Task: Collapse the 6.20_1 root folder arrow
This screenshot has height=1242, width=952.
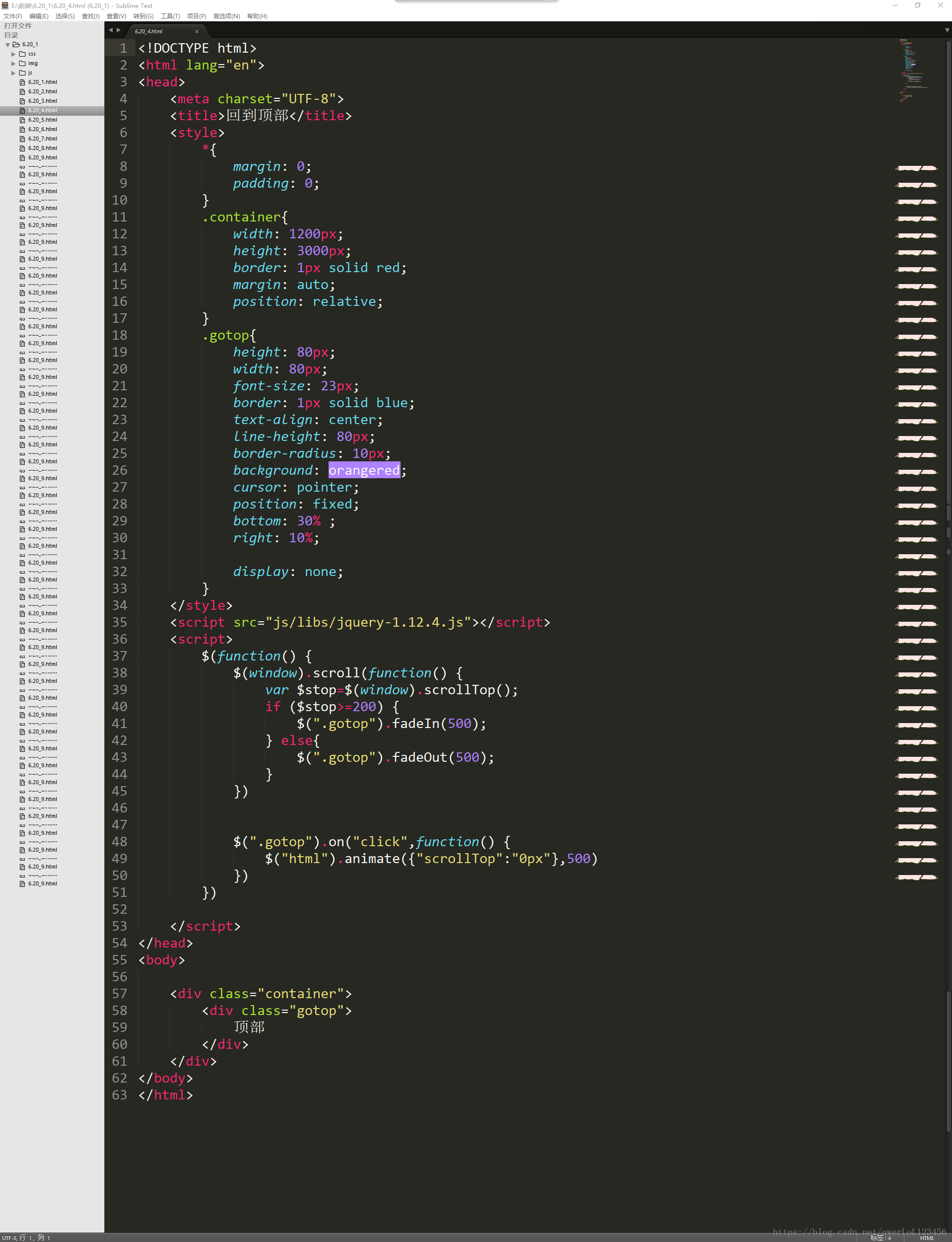Action: 7,44
